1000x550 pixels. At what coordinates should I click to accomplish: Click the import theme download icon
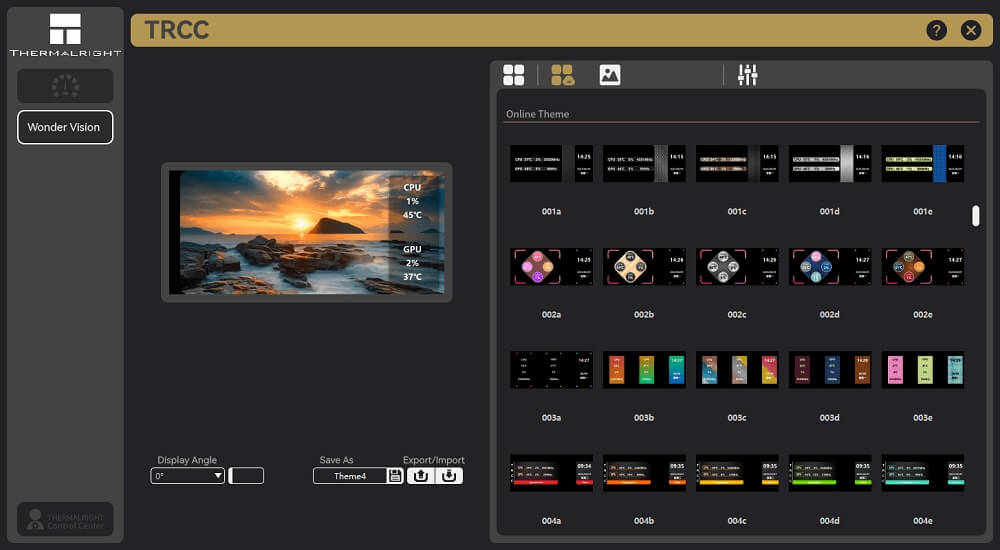[450, 476]
